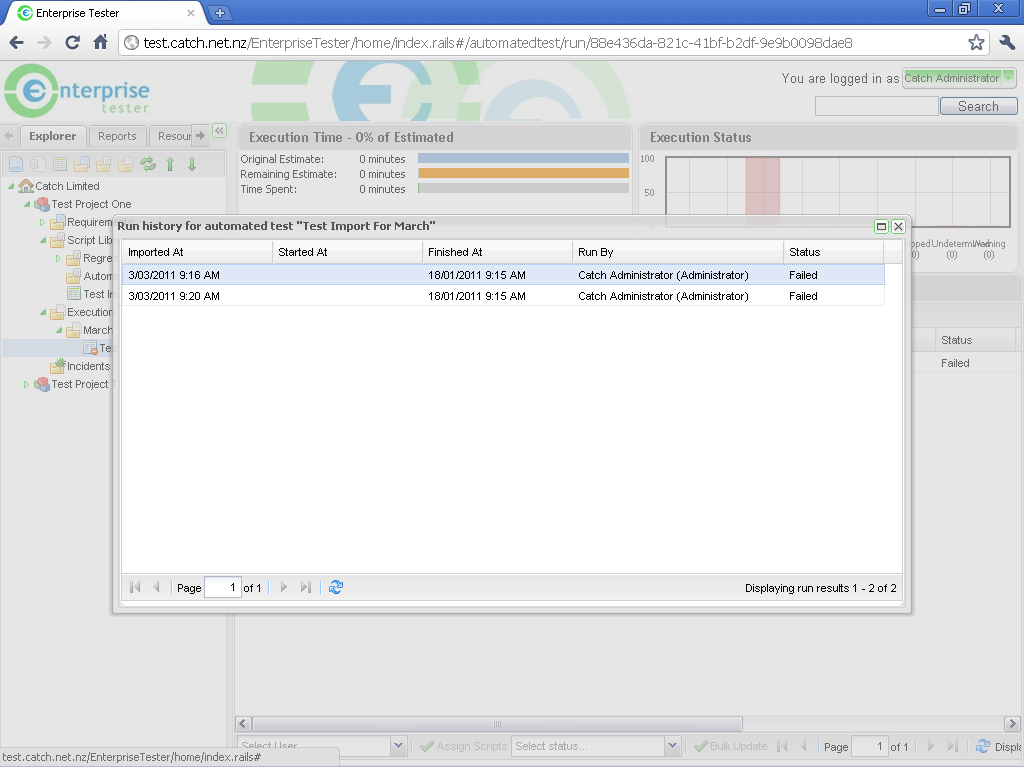Switch to the Reports tab
1024x768 pixels.
[x=117, y=136]
